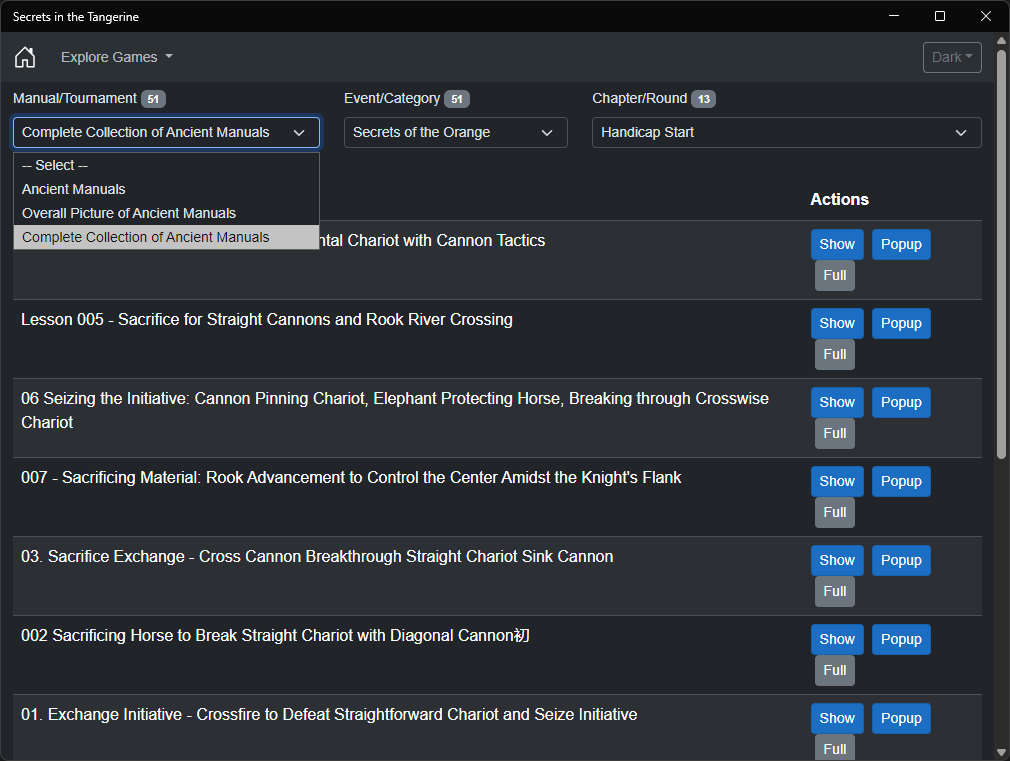
Task: Open Popup for Lesson 005
Action: click(901, 323)
